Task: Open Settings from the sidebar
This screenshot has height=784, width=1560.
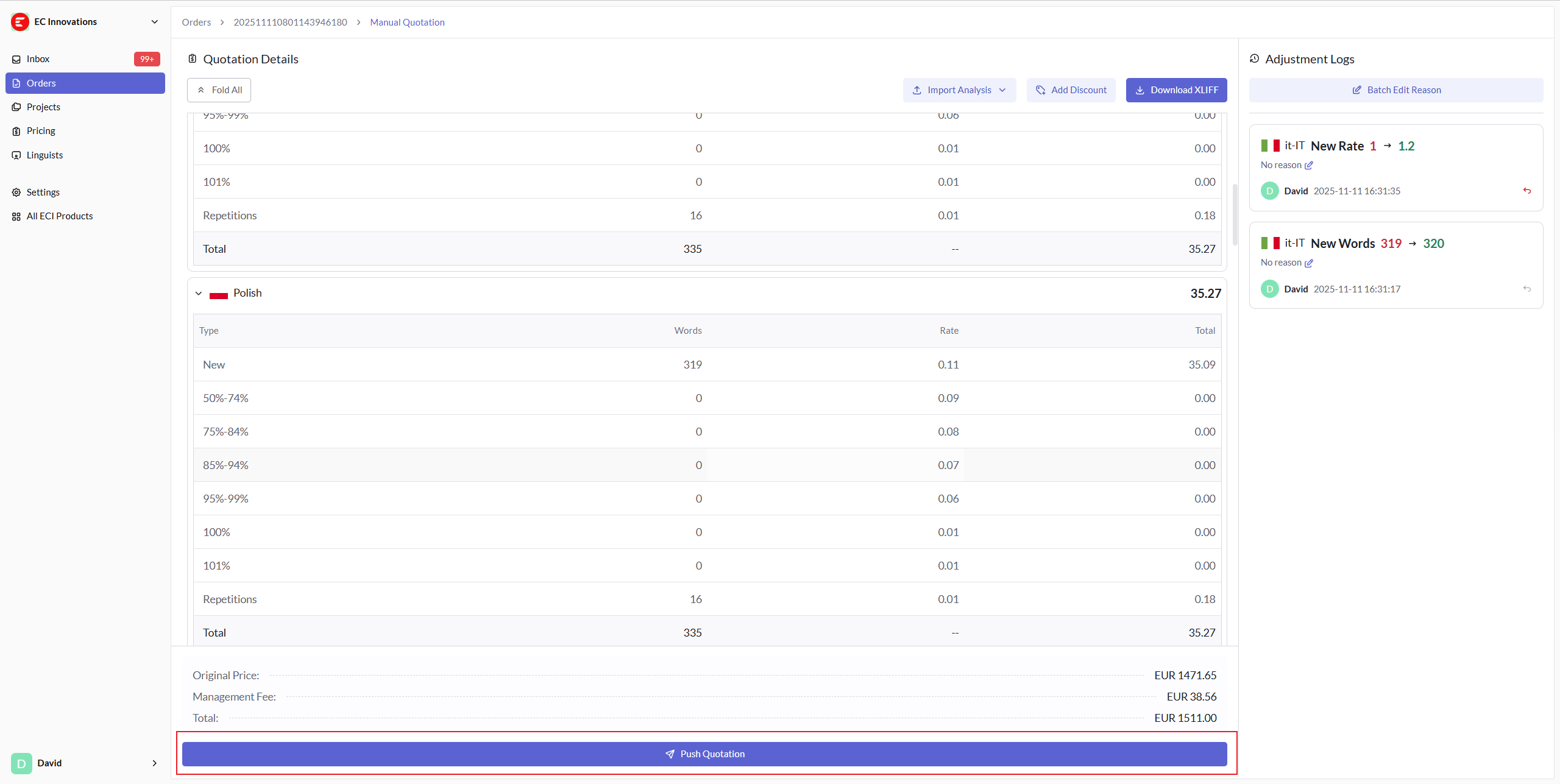Action: [43, 192]
